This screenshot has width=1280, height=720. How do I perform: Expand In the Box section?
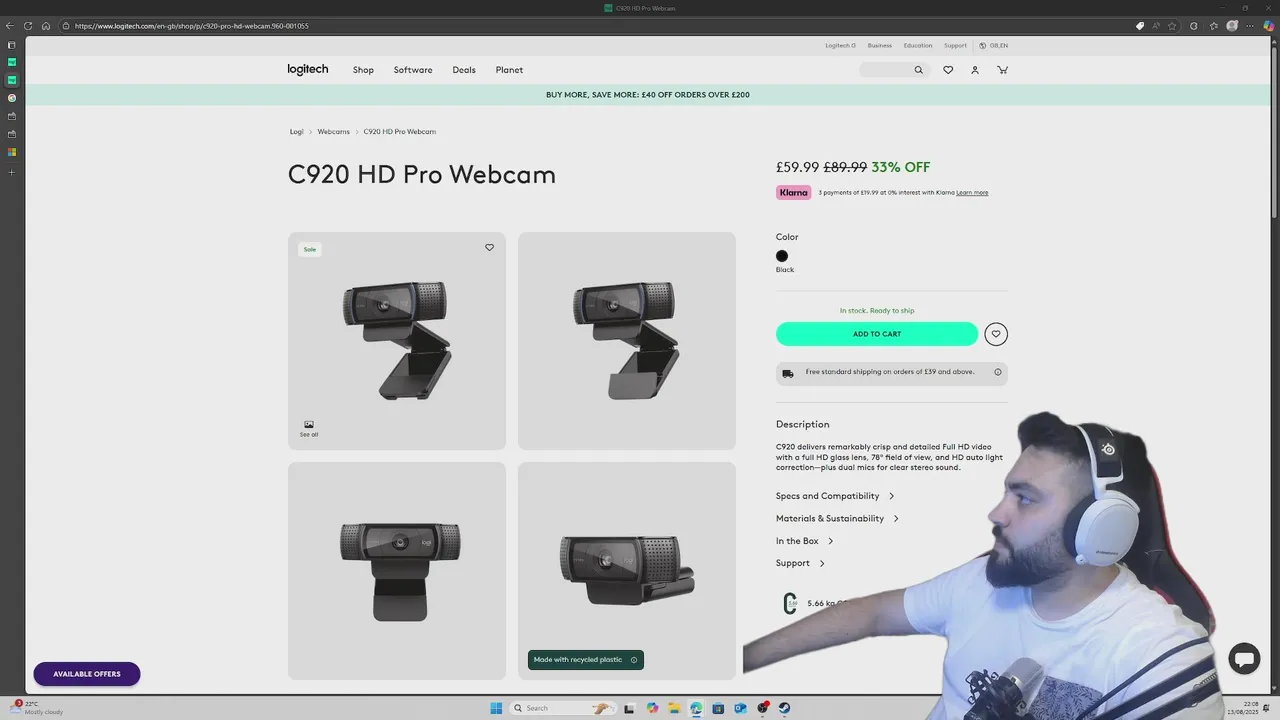tap(805, 541)
